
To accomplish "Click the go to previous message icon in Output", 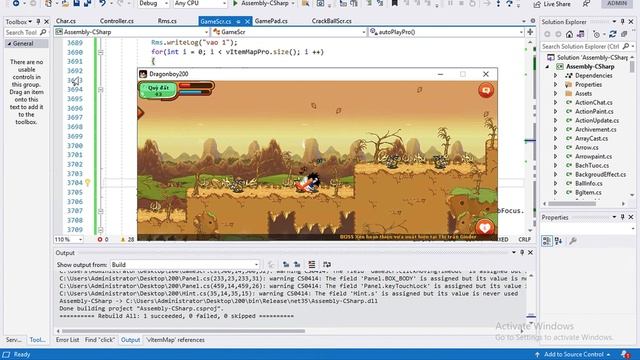I will [x=286, y=264].
